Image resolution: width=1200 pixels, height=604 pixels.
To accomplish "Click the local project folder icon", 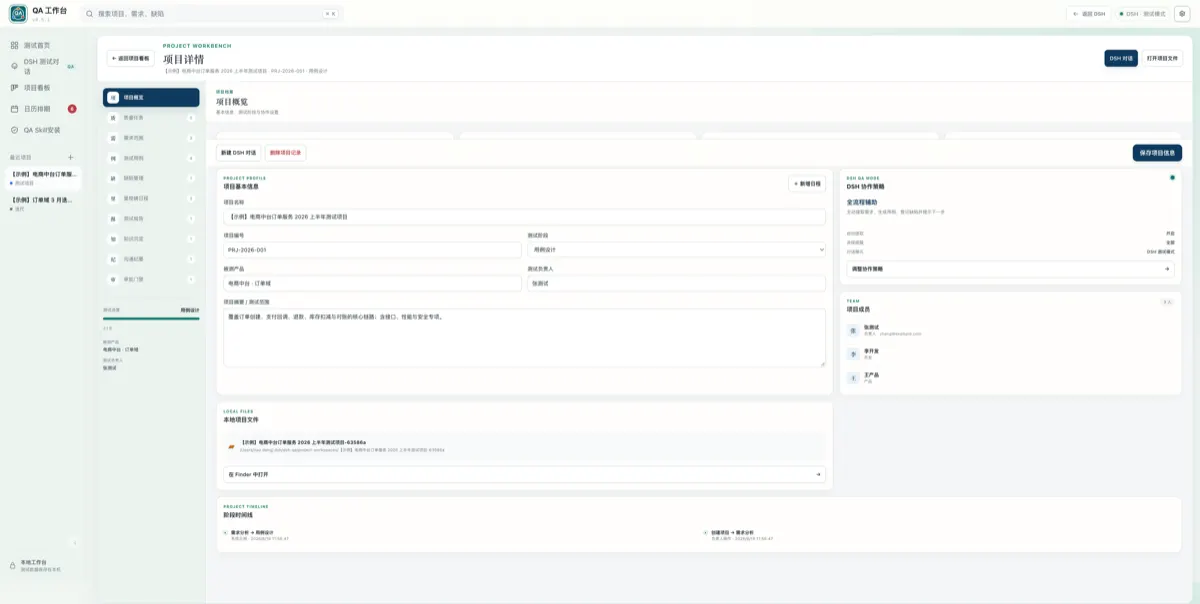I will pos(232,446).
